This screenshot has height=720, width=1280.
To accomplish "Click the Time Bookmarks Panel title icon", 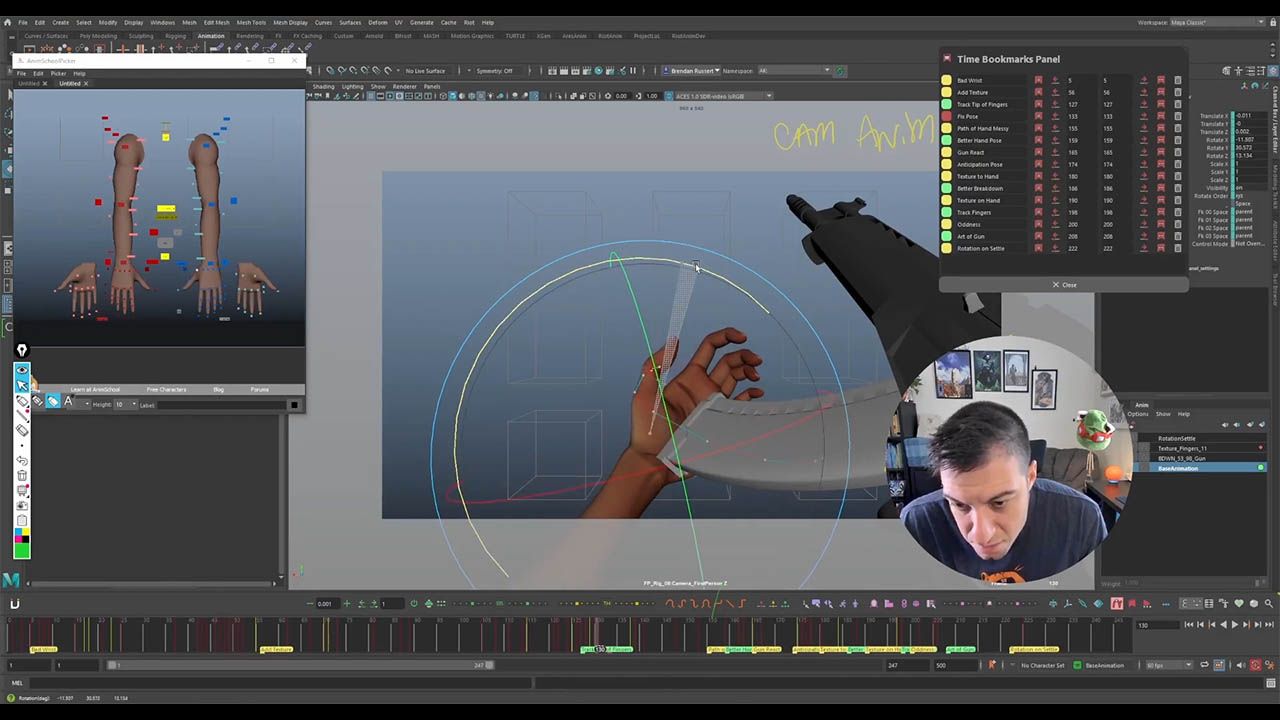I will pyautogui.click(x=947, y=59).
